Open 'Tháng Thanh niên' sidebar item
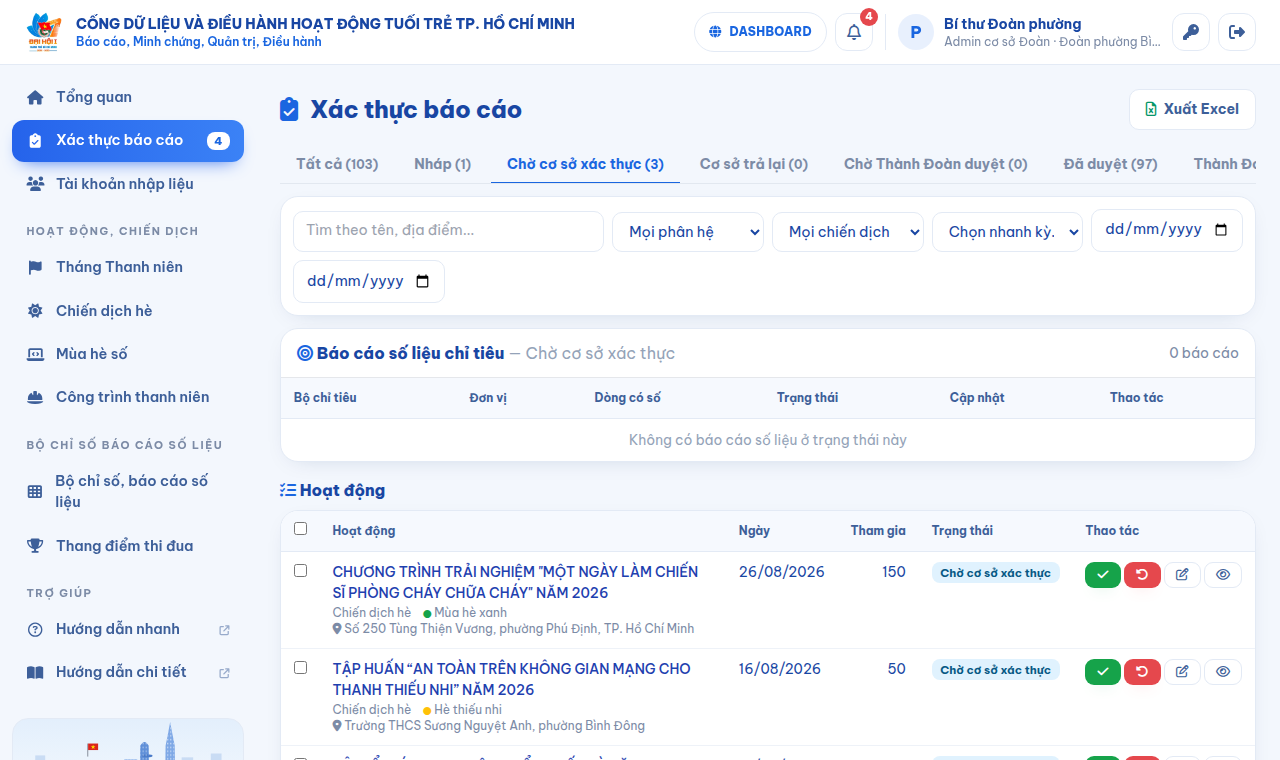The height and width of the screenshot is (760, 1280). (128, 267)
